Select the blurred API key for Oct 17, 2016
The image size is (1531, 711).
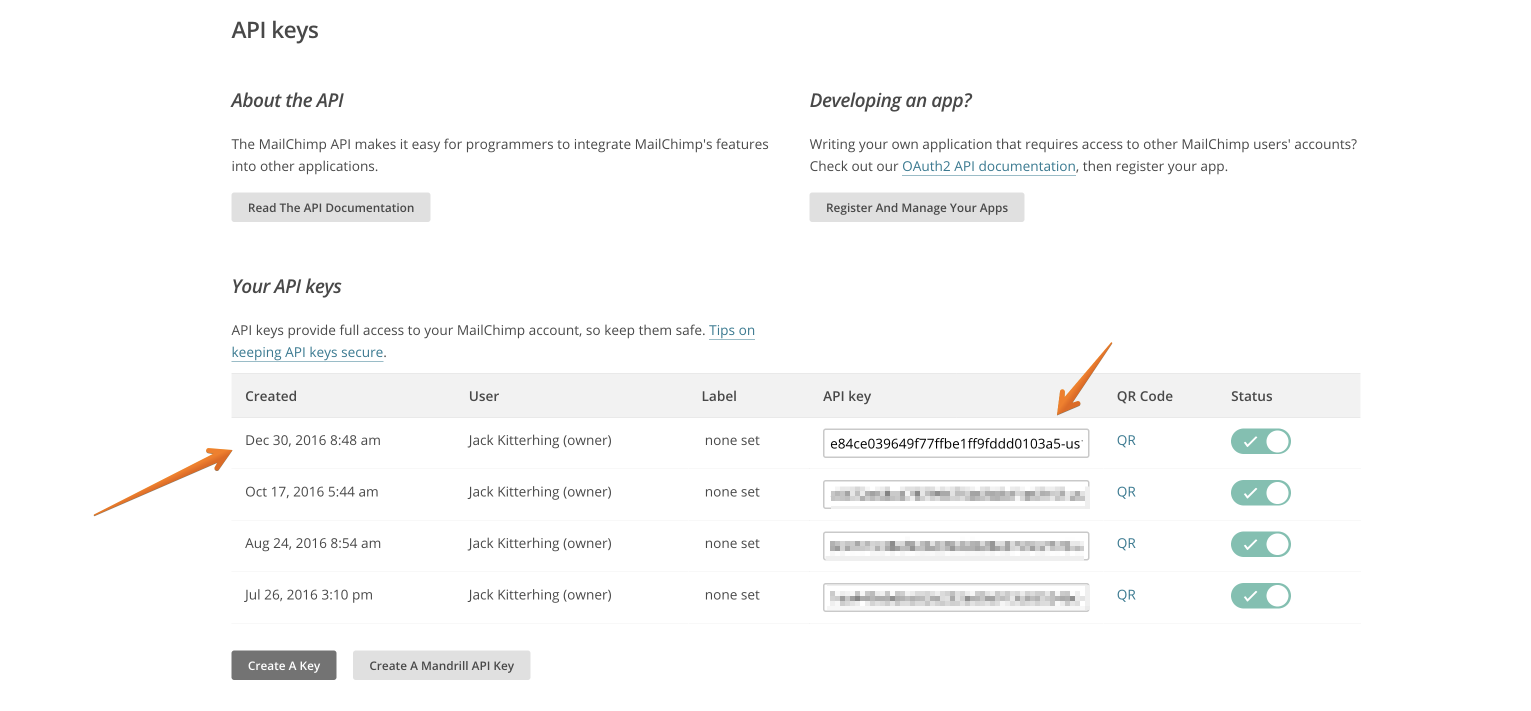click(956, 494)
